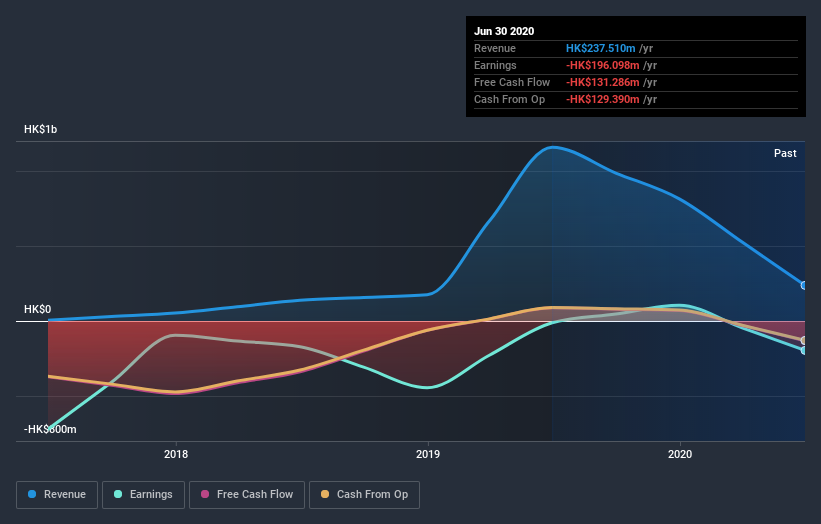This screenshot has height=524, width=821.
Task: Select the Cash From Op endpoint marker
Action: 804,341
